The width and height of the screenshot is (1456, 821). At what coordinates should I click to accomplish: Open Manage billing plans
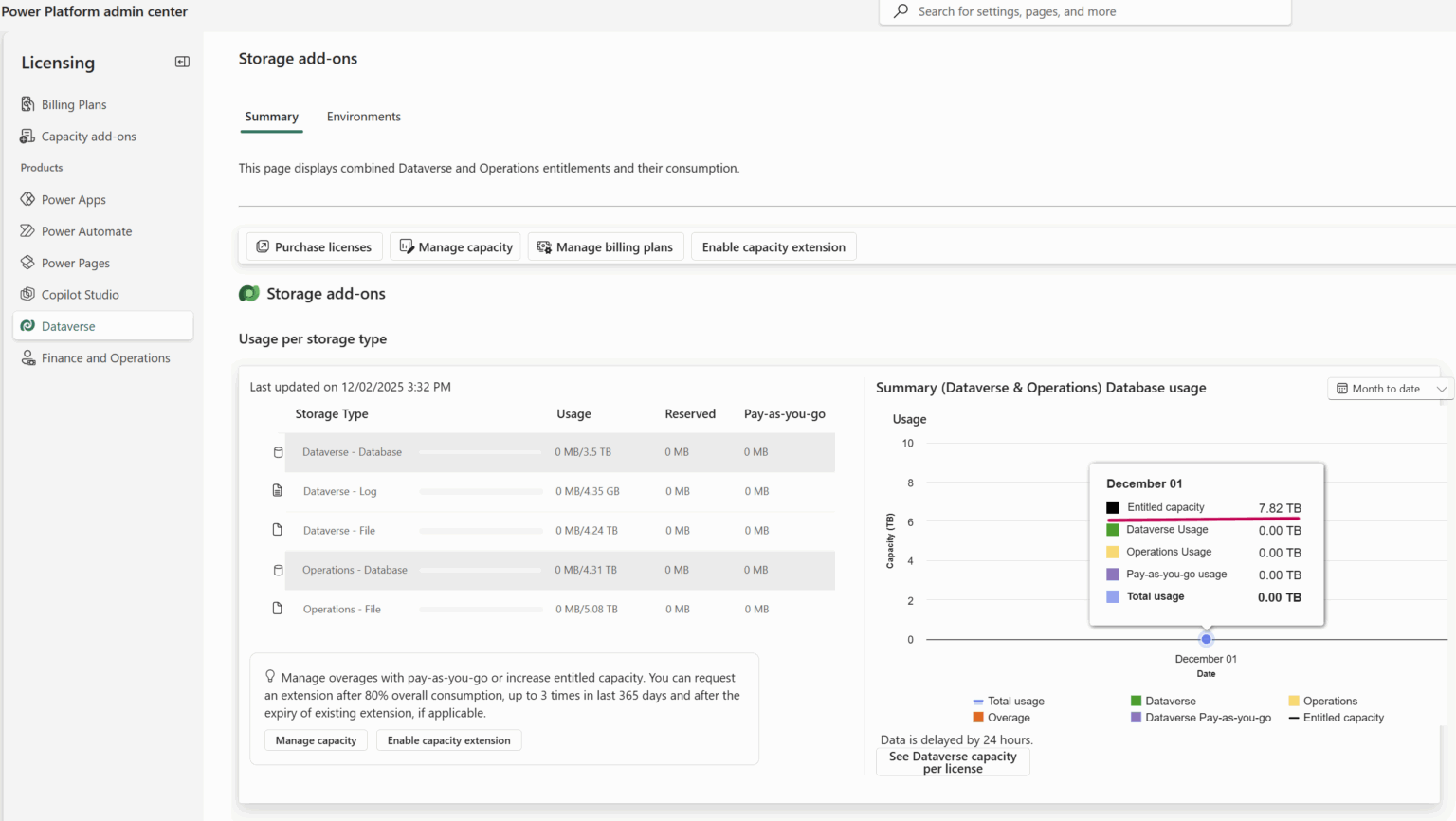click(x=605, y=246)
